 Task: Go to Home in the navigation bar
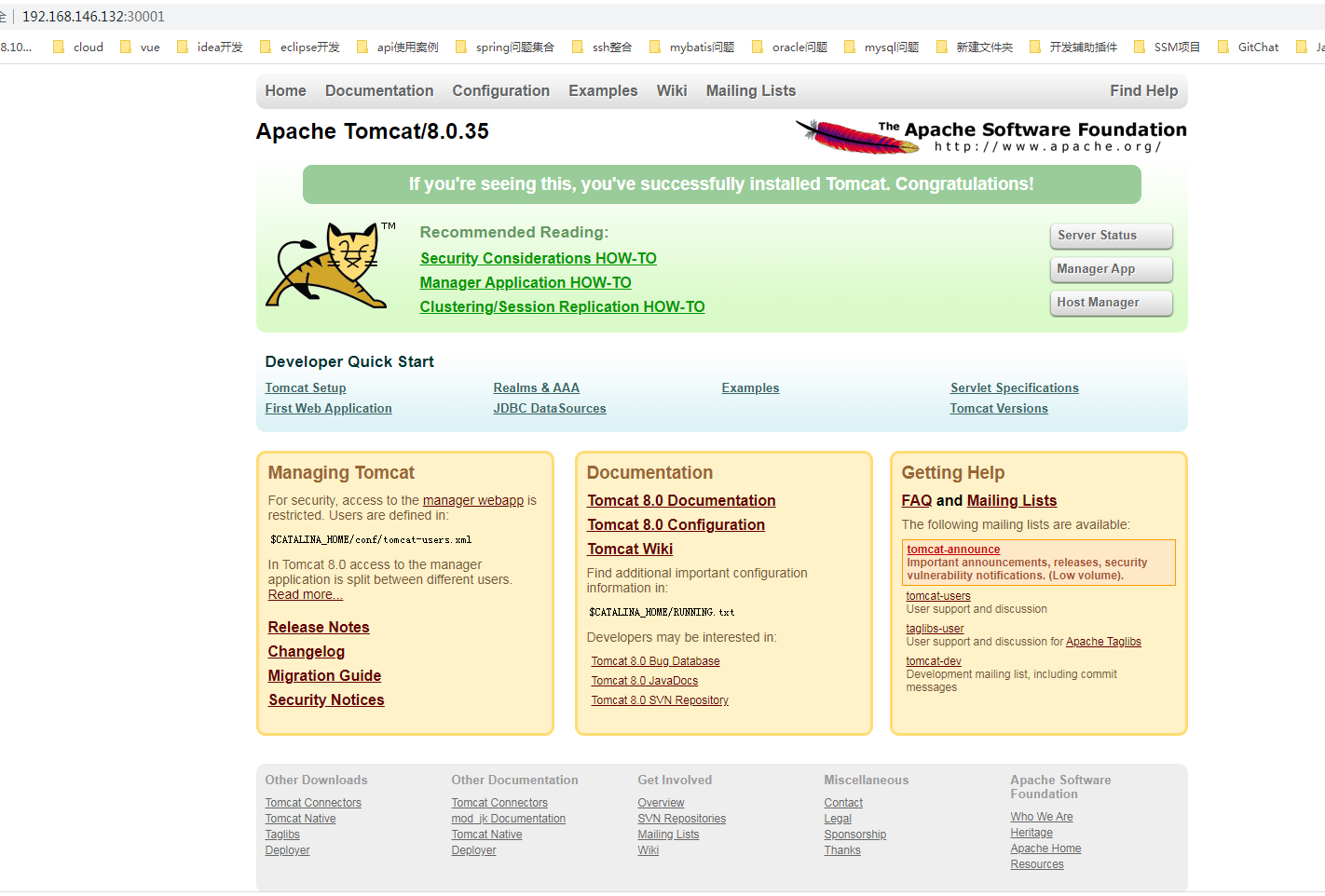285,90
